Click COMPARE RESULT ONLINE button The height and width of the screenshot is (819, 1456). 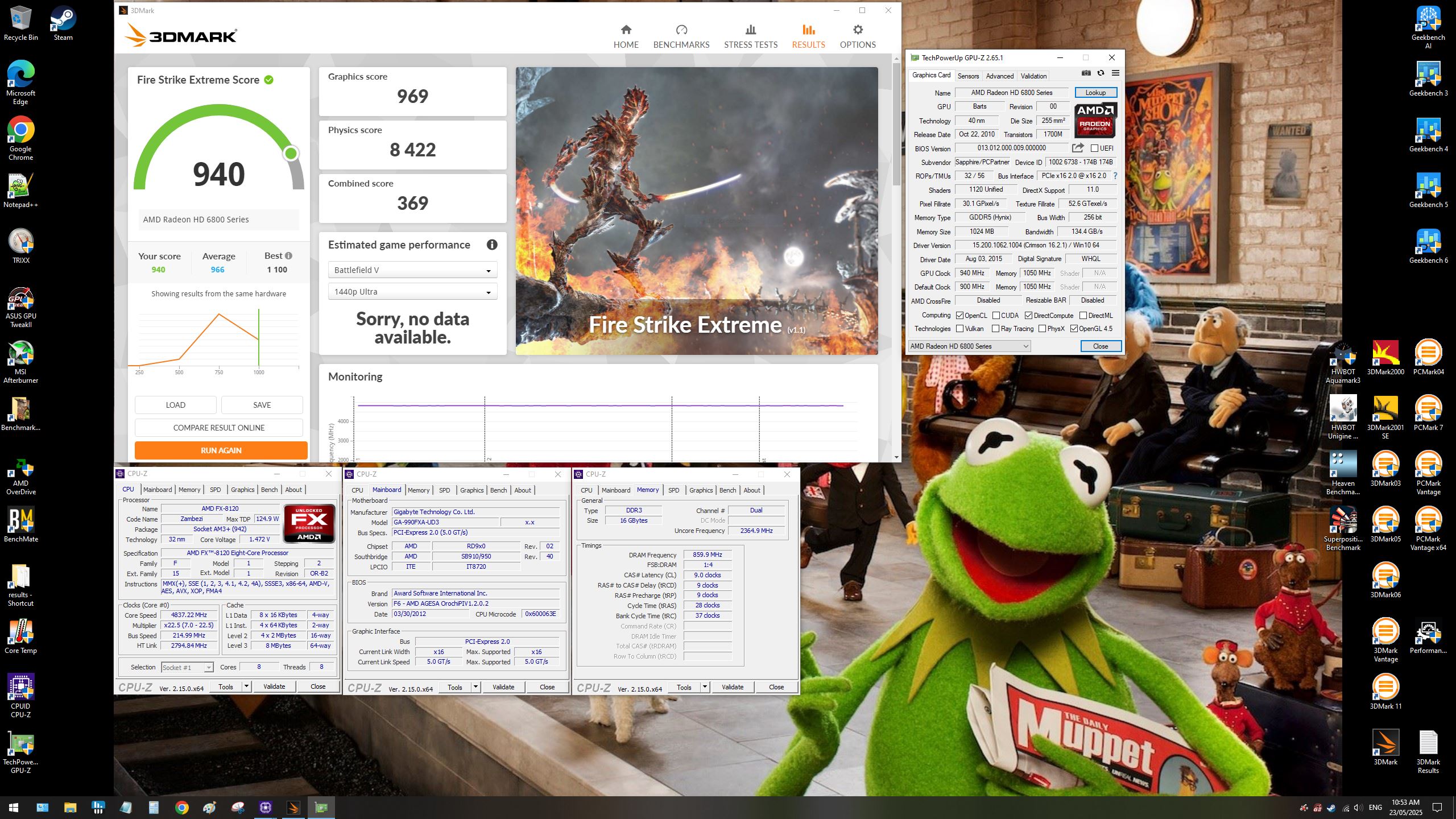click(218, 428)
